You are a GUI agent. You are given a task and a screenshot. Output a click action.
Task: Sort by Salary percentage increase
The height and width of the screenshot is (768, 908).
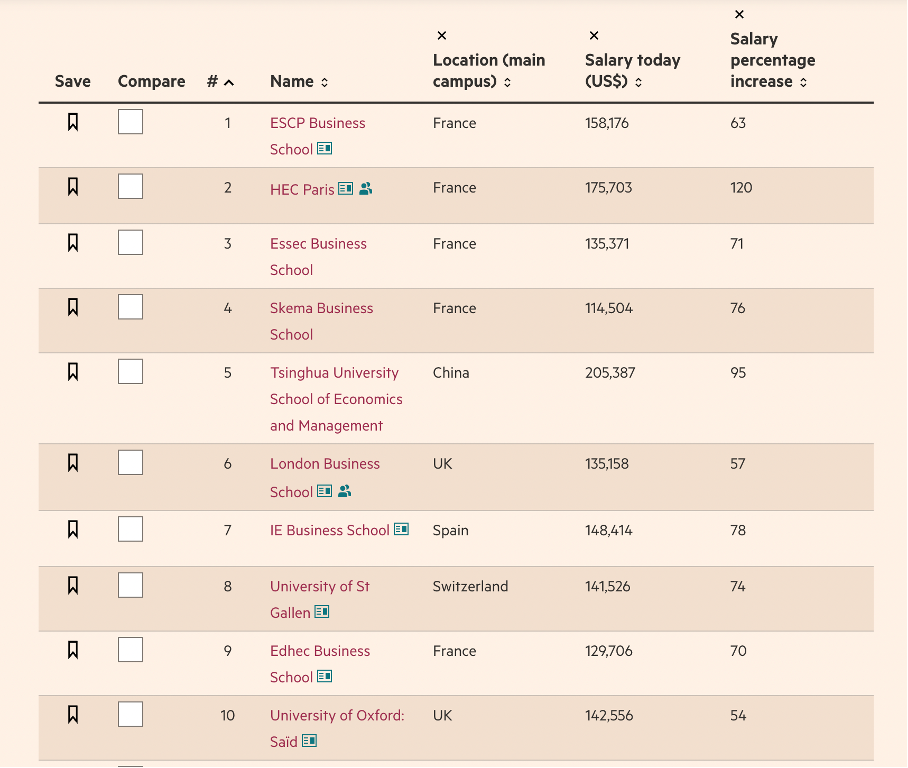(772, 60)
